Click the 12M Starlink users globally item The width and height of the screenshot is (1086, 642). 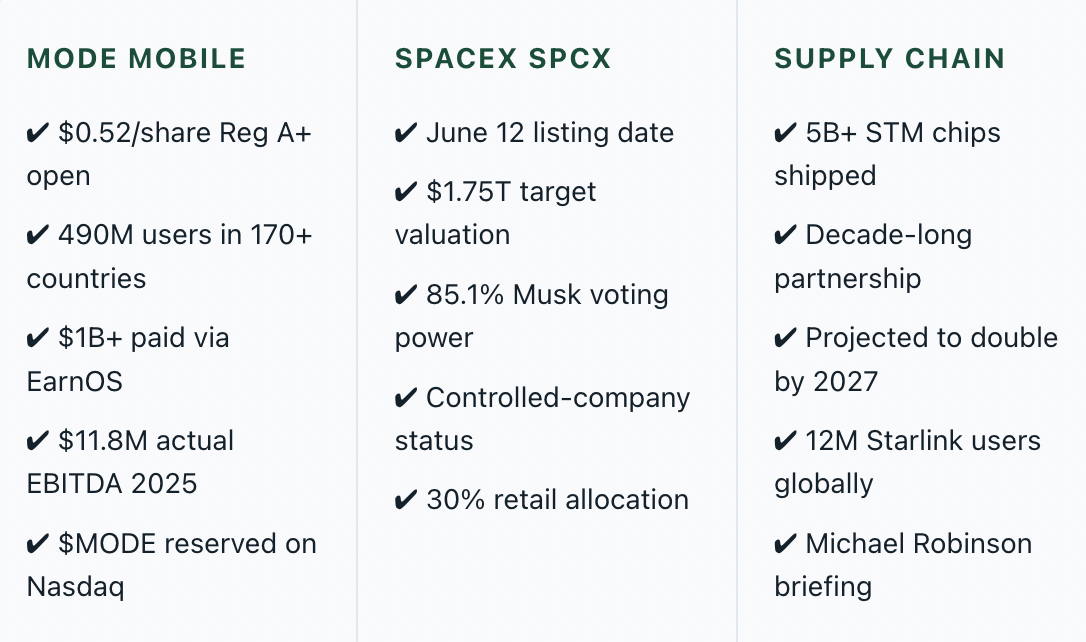tap(907, 462)
